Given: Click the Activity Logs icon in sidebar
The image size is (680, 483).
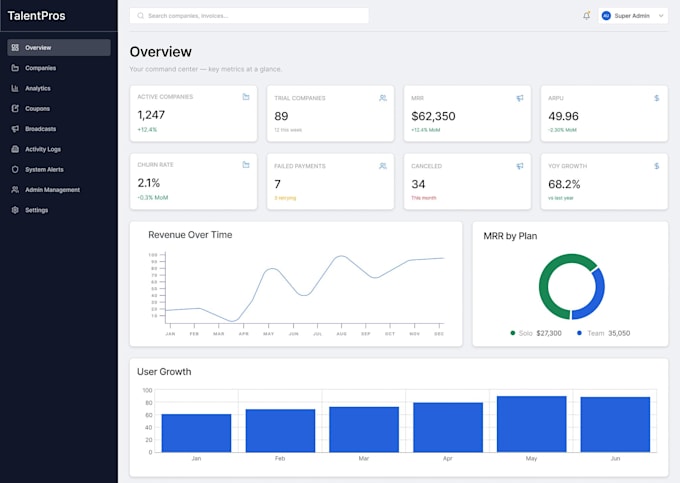Looking at the screenshot, I should tap(15, 149).
